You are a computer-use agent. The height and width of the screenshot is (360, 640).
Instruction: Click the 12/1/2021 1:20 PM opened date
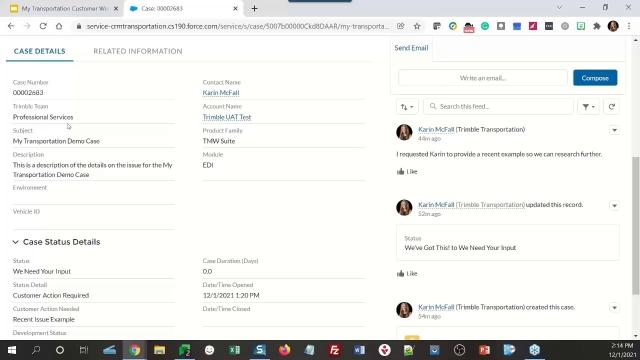click(231, 295)
